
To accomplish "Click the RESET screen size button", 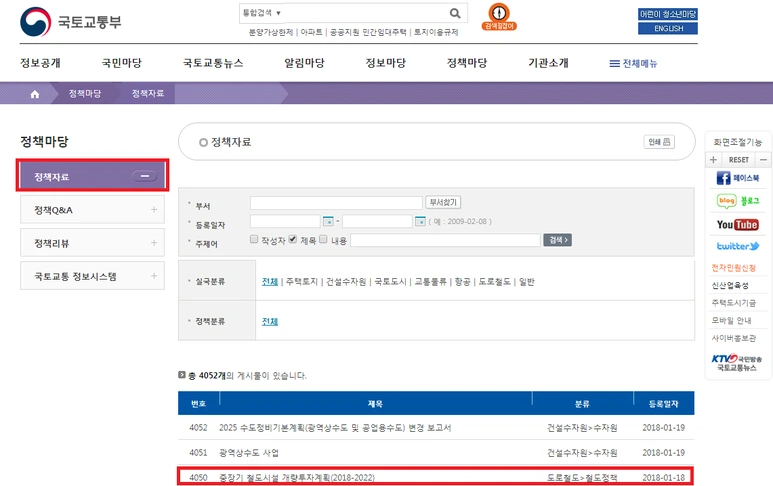I will 738,160.
